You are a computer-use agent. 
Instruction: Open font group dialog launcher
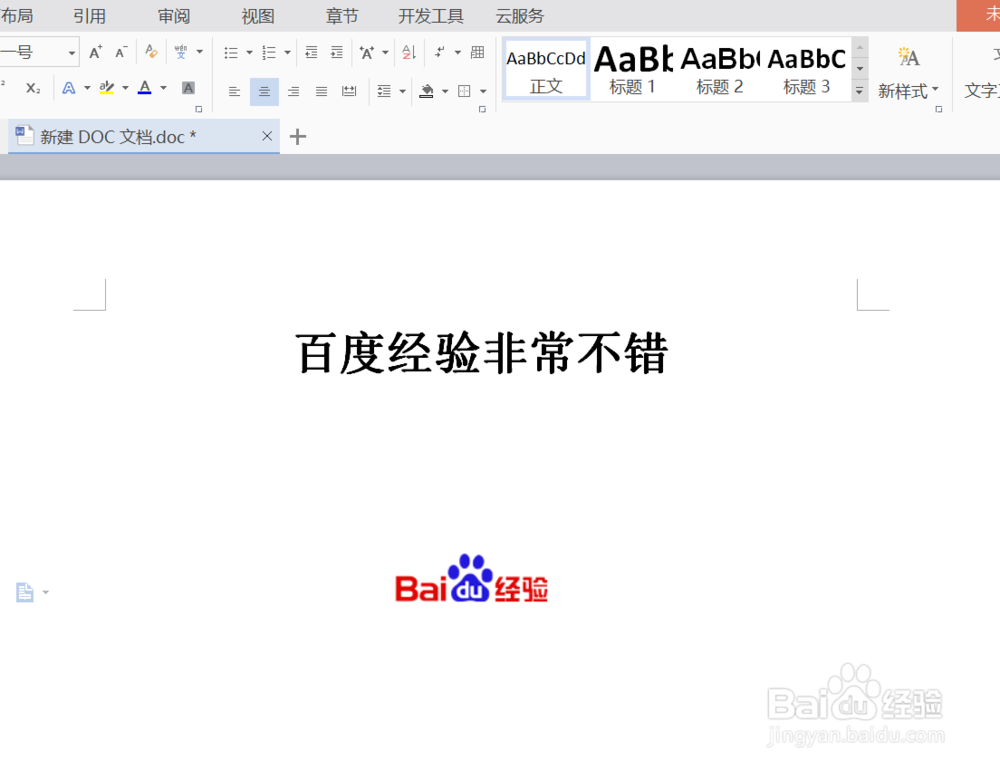(199, 109)
